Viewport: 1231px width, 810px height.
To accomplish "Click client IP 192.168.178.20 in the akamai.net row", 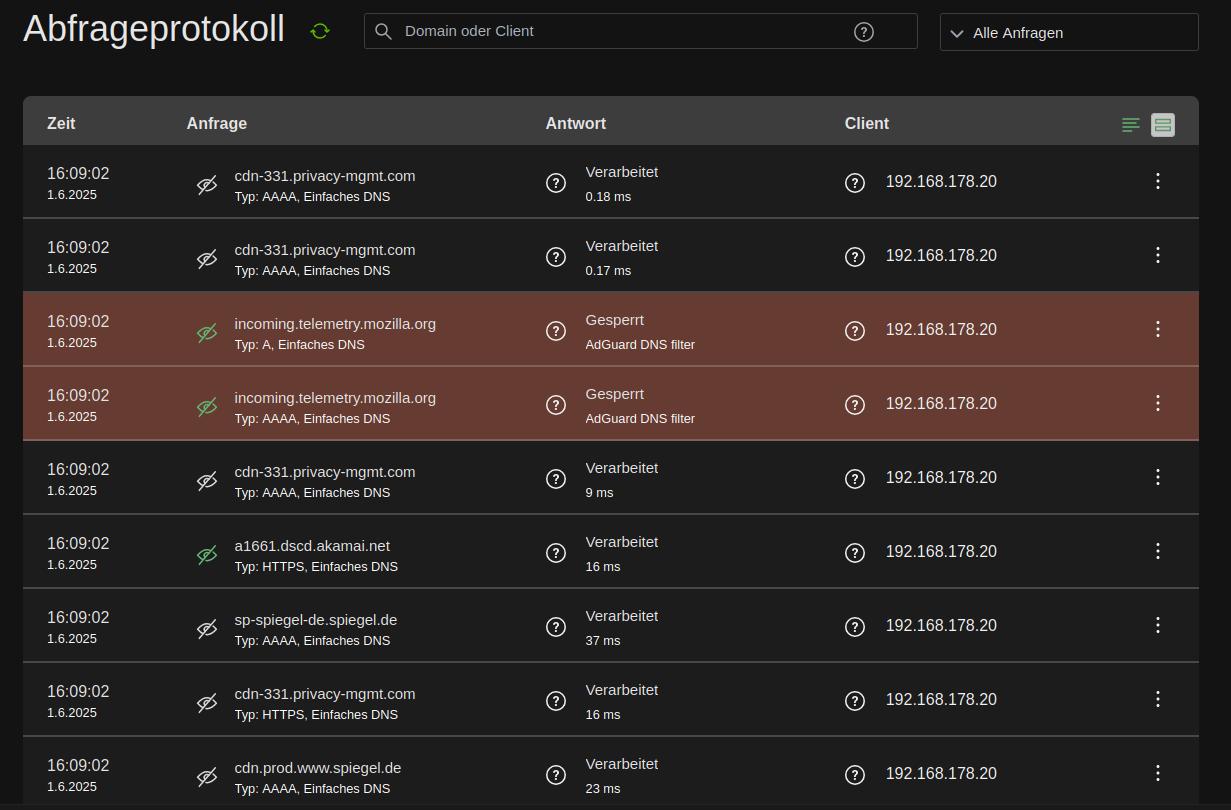I will 941,552.
